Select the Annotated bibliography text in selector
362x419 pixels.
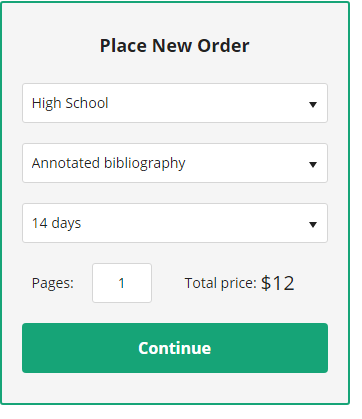[108, 163]
